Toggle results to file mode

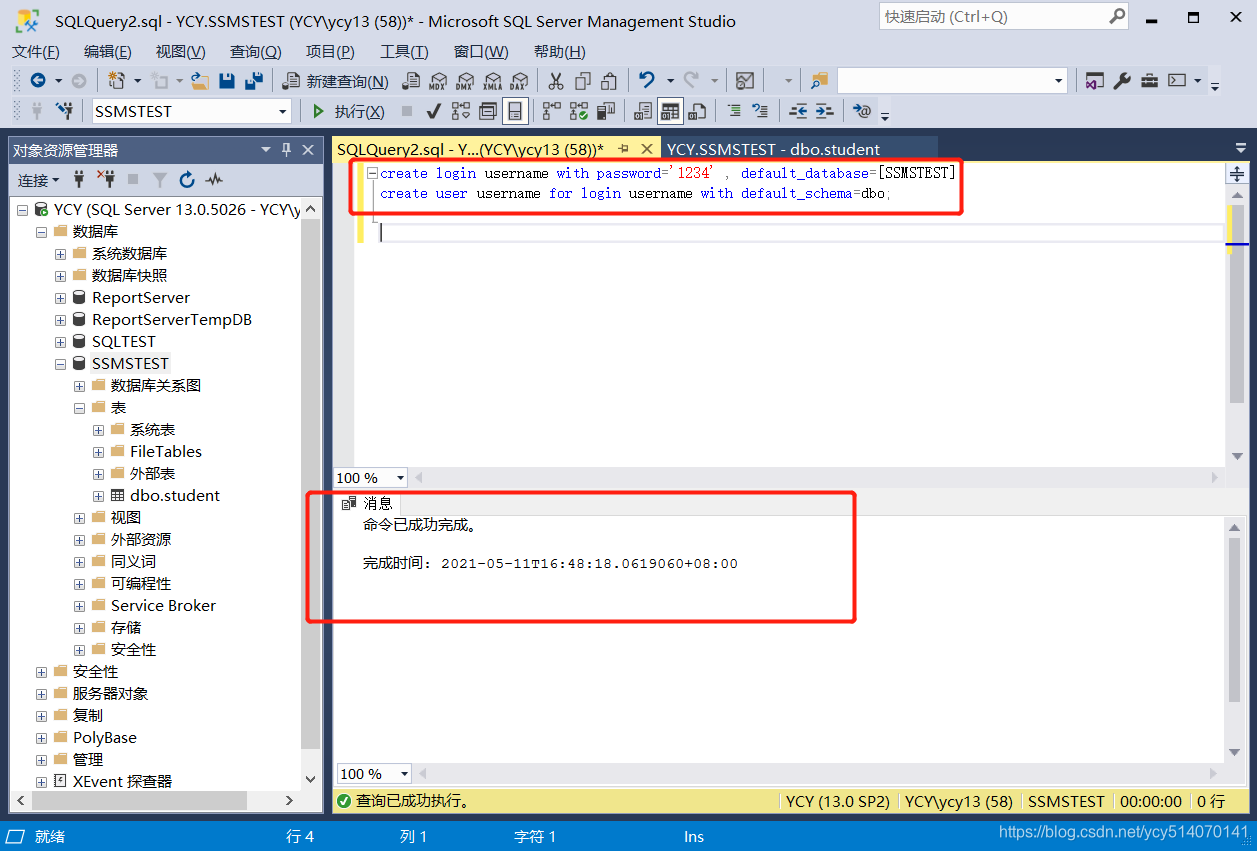click(697, 111)
